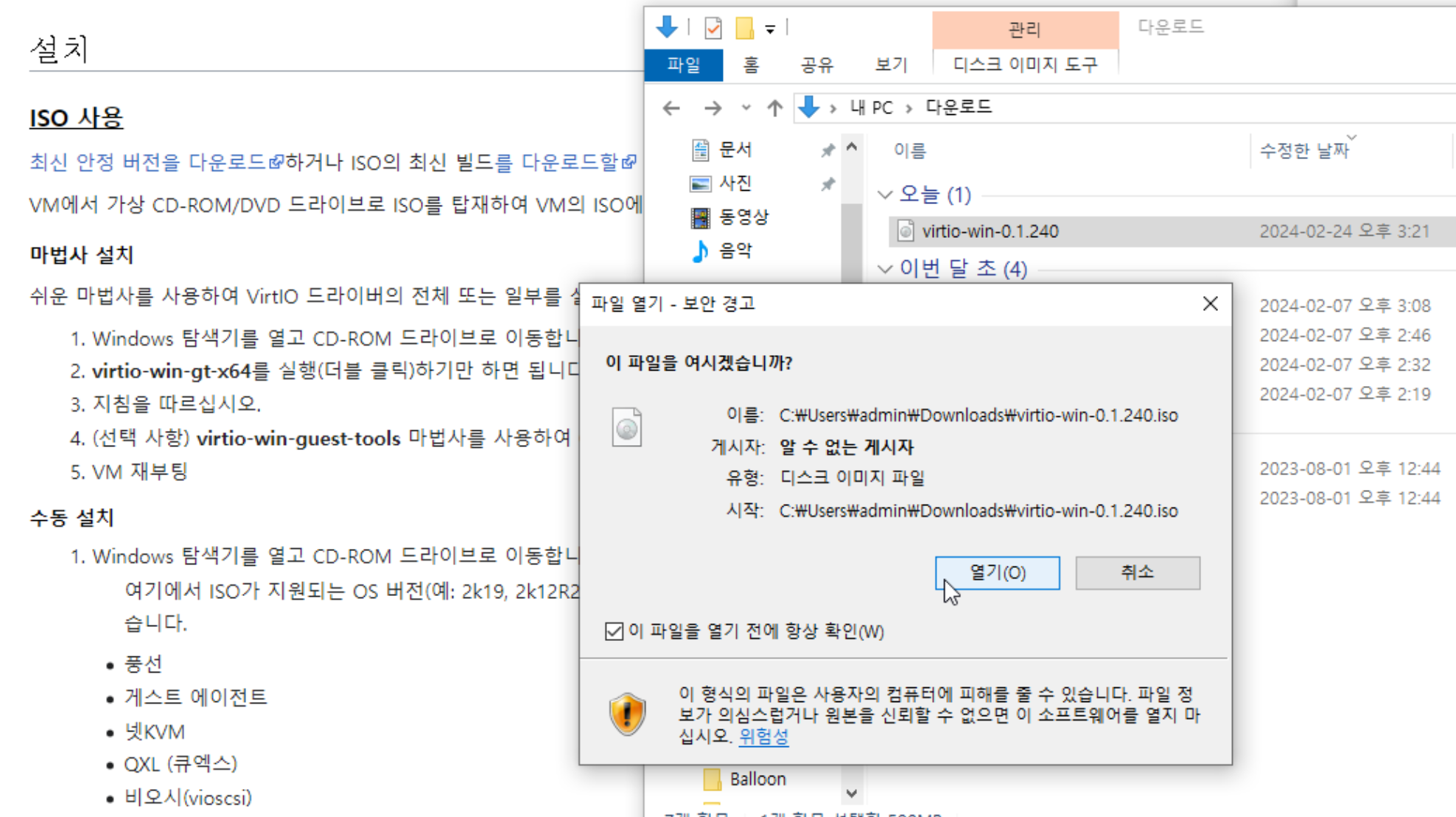
Task: Click the downloads arrow icon in address bar
Action: tap(808, 108)
